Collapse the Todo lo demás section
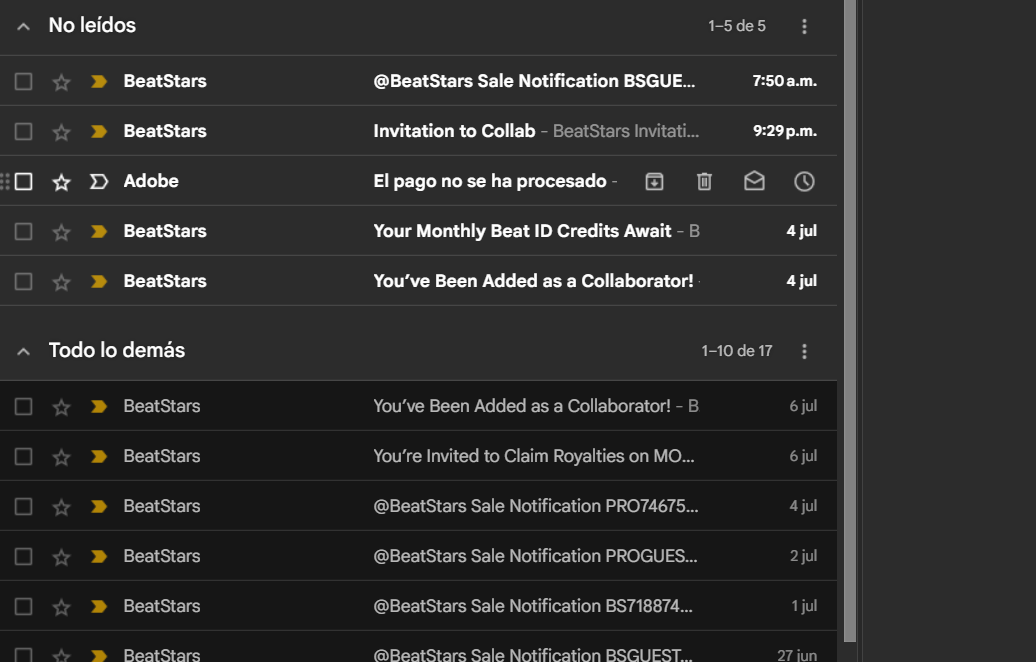 pyautogui.click(x=23, y=351)
